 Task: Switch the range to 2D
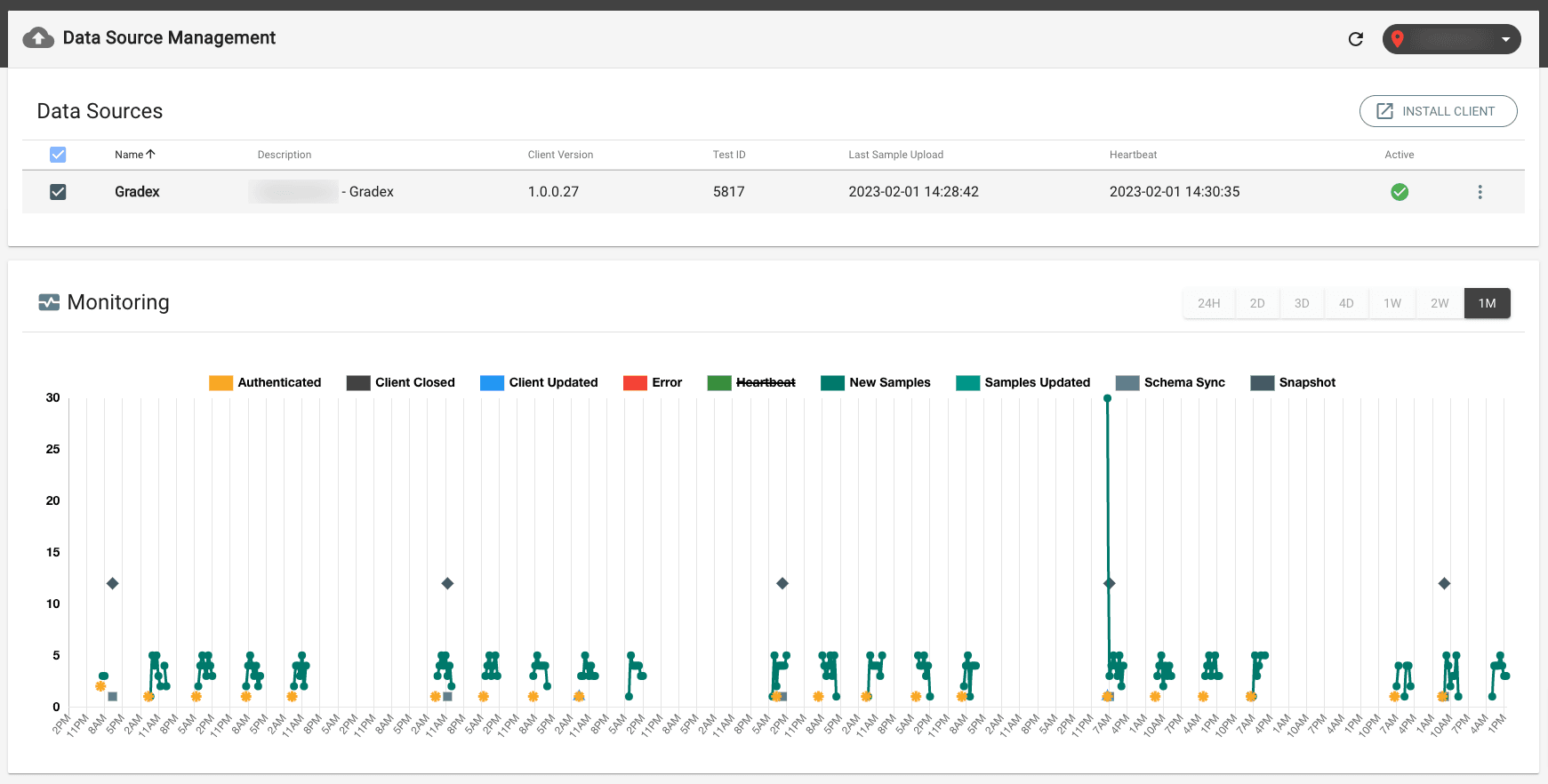coord(1257,303)
